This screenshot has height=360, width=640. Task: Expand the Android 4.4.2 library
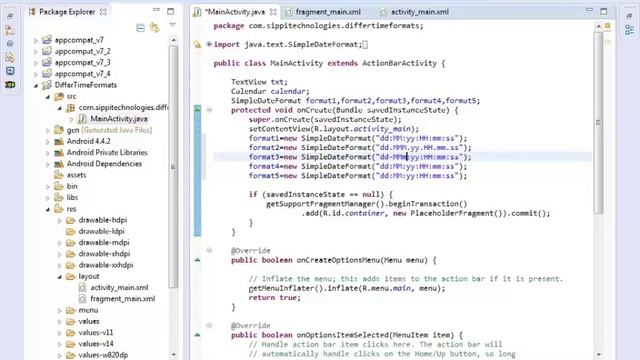pyautogui.click(x=47, y=142)
